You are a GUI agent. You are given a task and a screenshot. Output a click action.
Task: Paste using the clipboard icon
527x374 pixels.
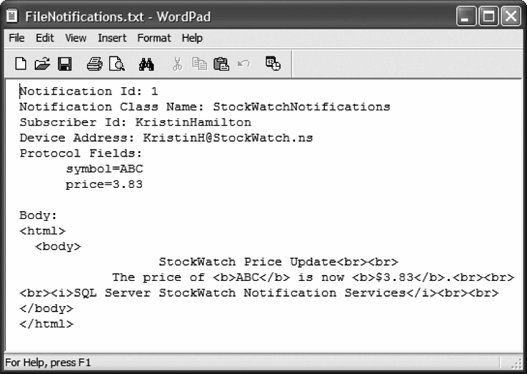(x=221, y=64)
